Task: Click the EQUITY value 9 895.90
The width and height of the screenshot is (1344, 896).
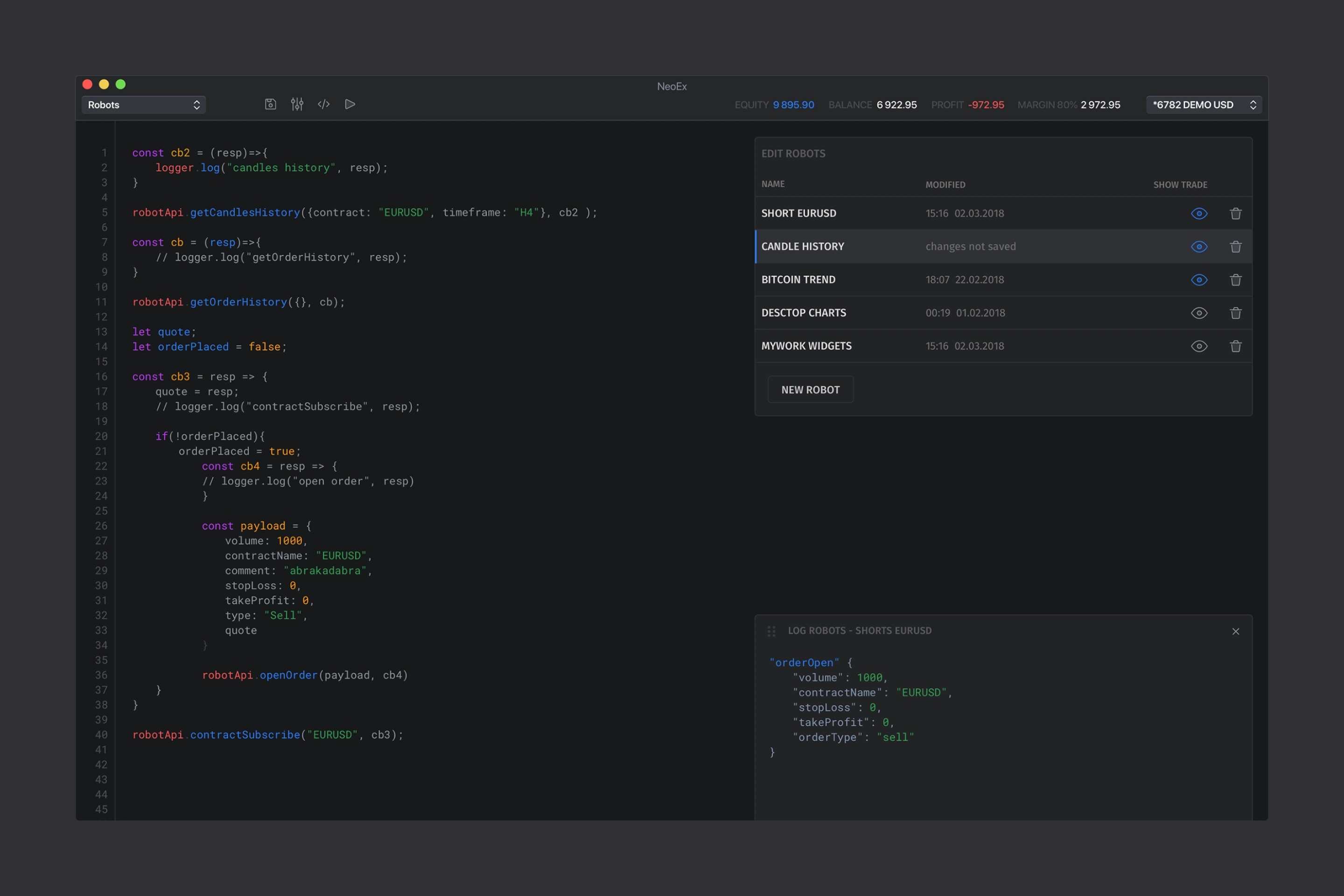Action: (793, 105)
